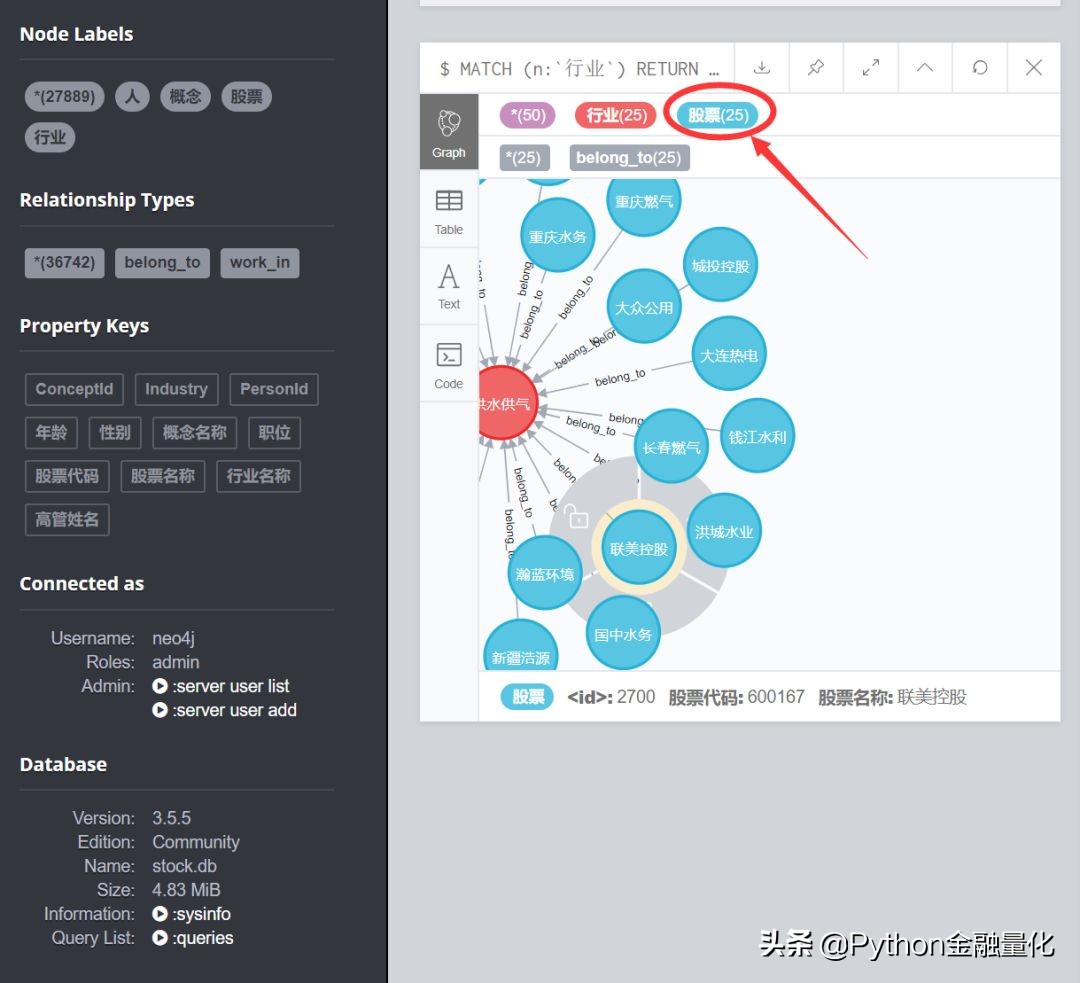Click the 股票代码 property key

point(67,476)
